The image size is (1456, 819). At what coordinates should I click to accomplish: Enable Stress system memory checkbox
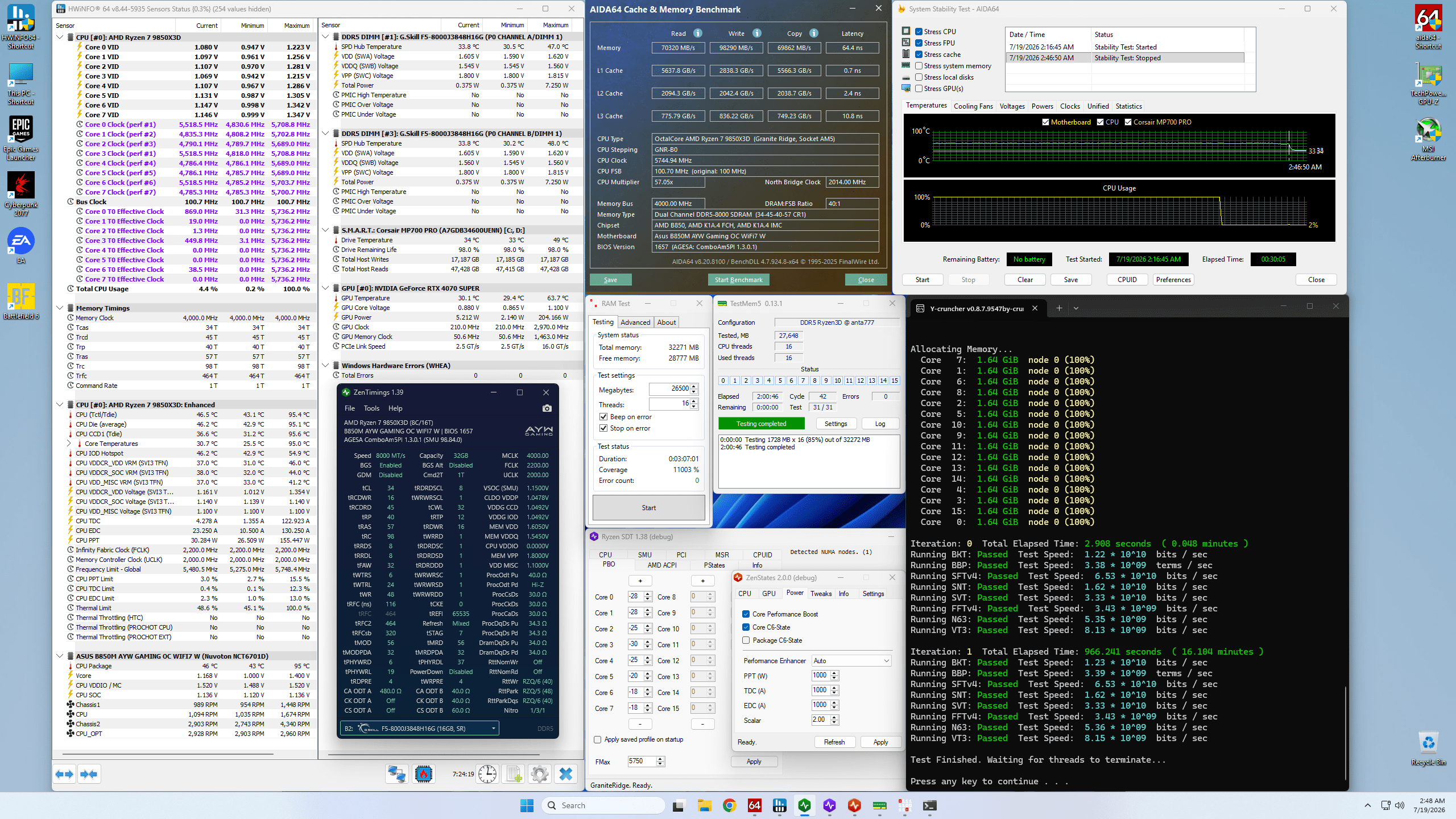919,66
